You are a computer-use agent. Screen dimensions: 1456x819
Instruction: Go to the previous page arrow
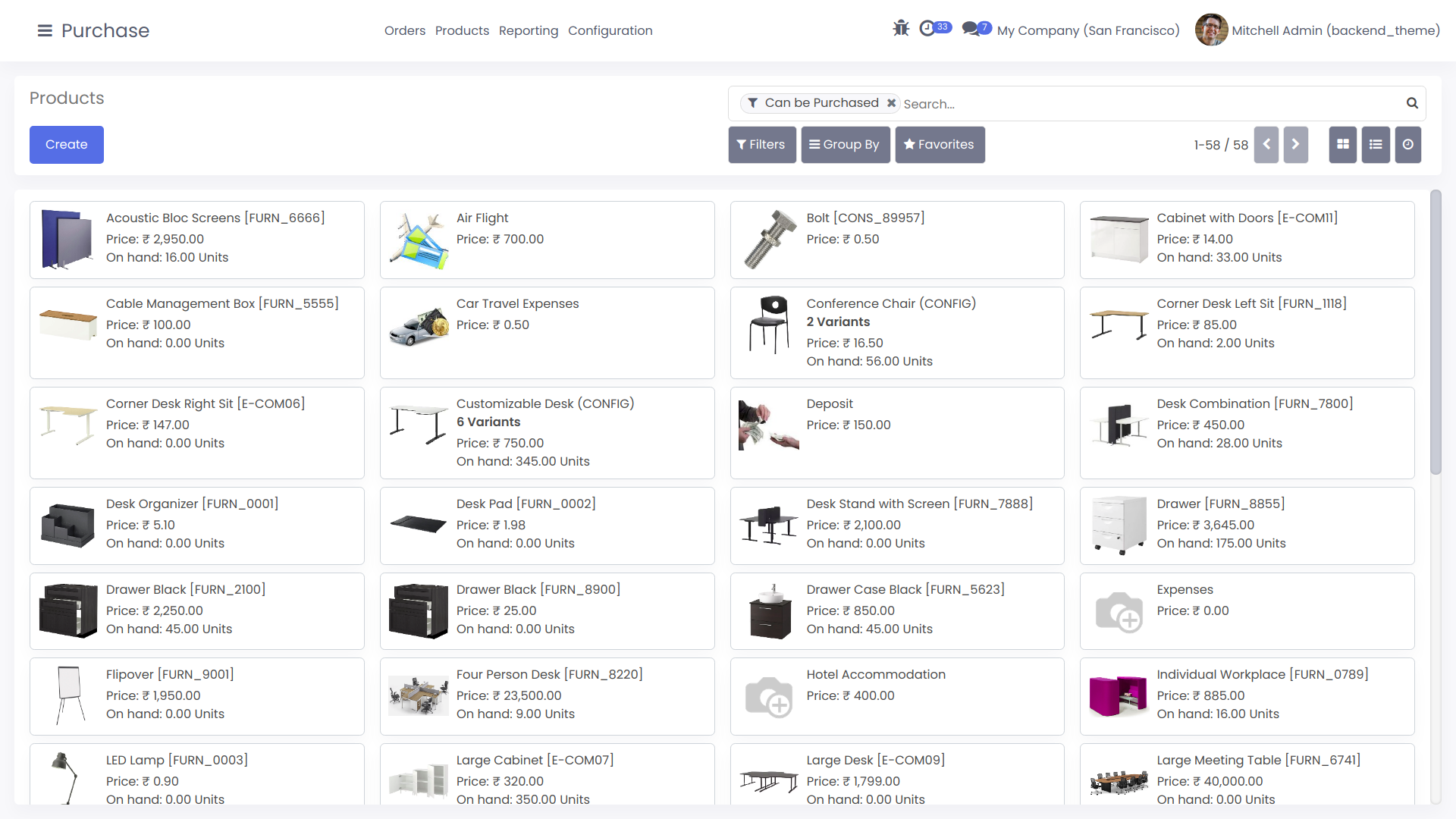[x=1266, y=145]
